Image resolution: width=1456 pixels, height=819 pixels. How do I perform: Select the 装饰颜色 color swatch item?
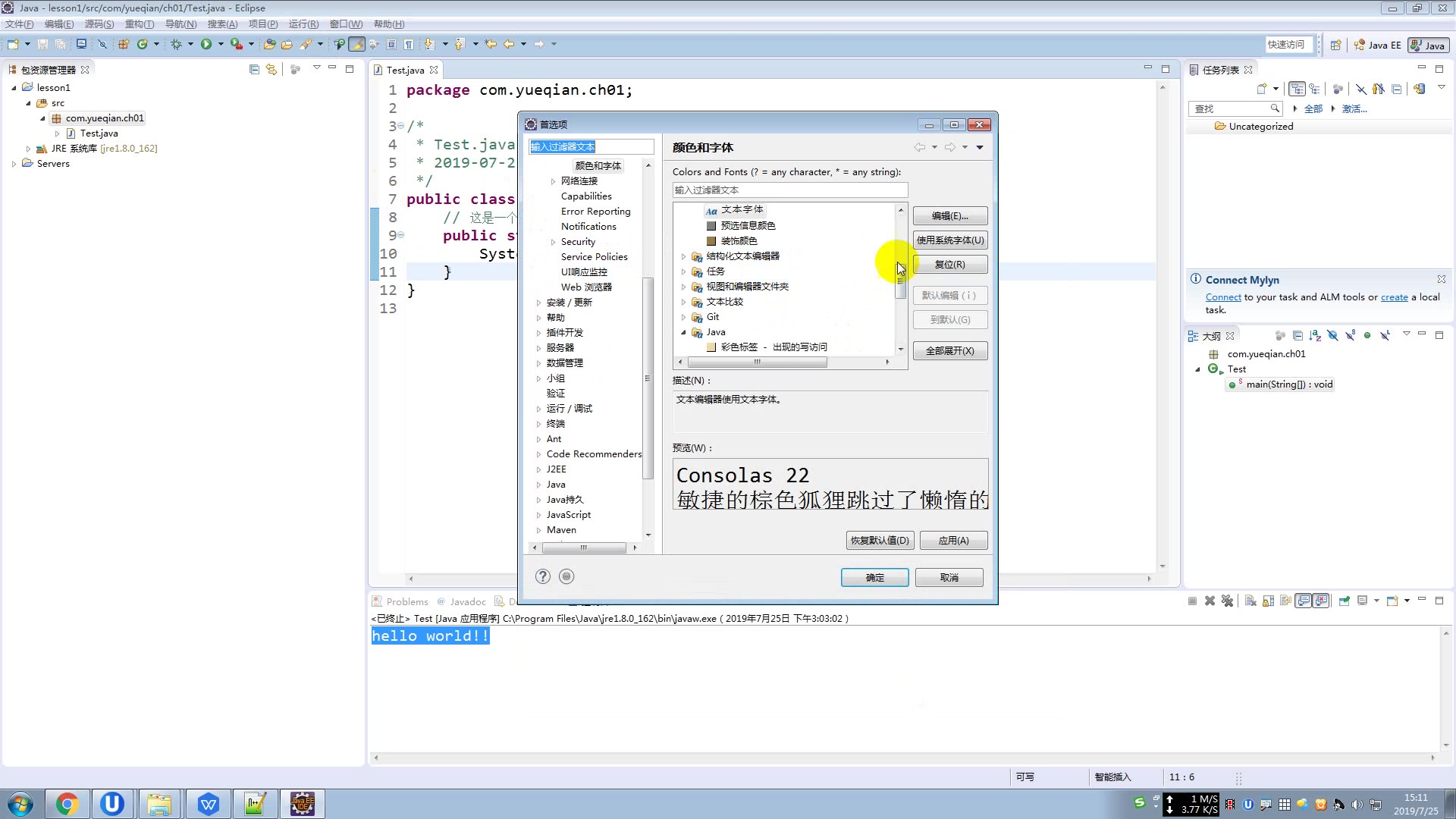[738, 240]
